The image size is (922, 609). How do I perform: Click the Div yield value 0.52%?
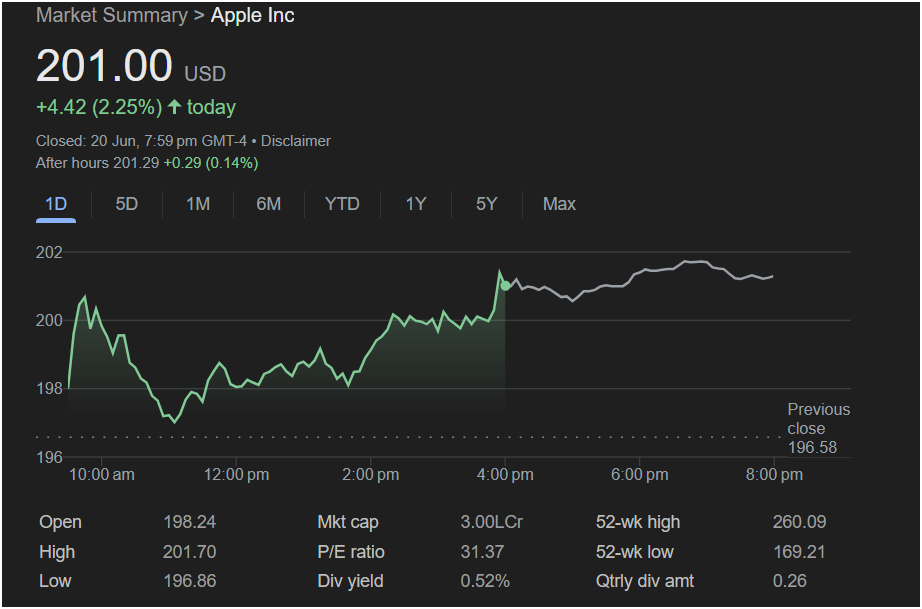485,581
